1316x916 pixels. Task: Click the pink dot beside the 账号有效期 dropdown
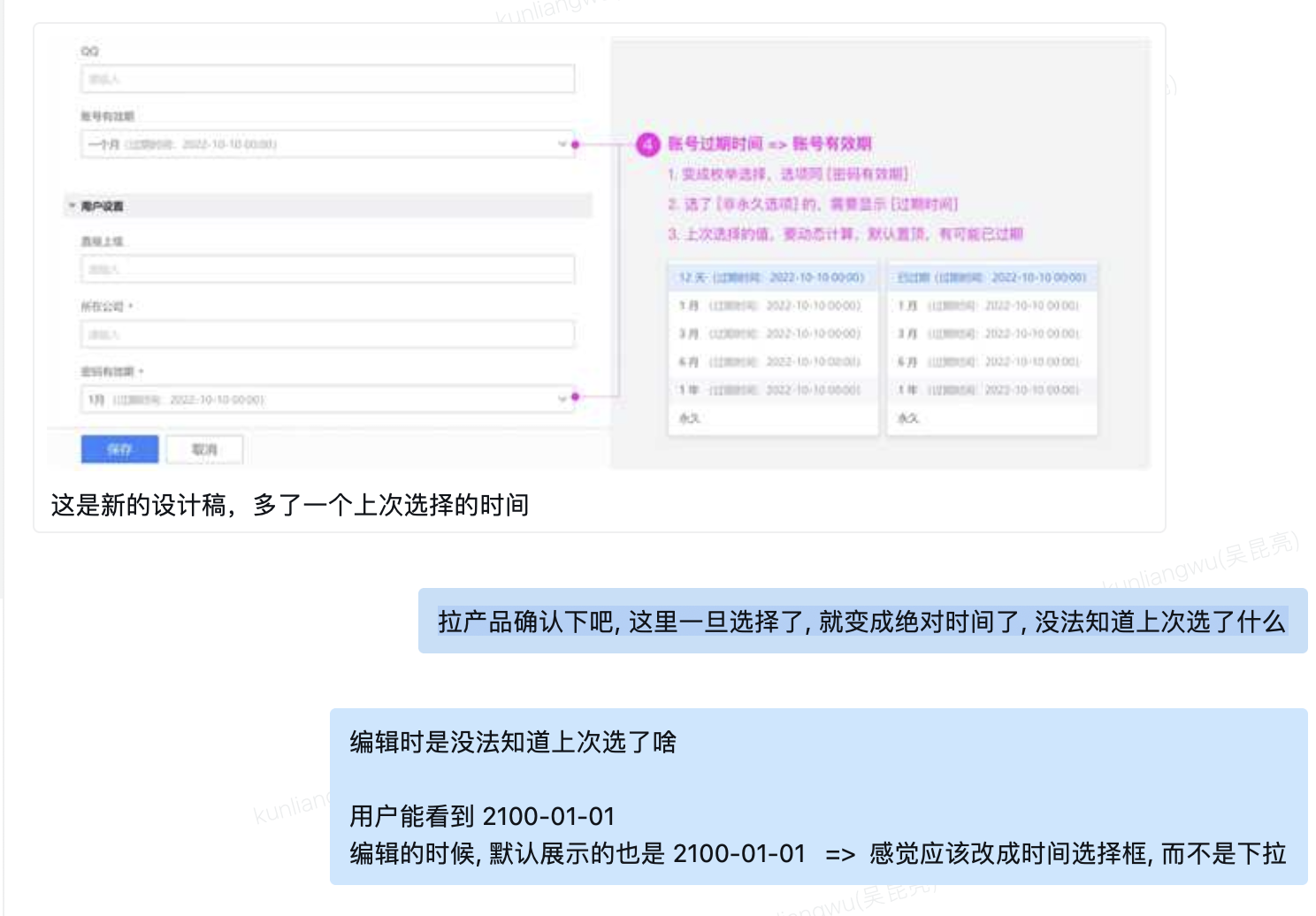click(x=577, y=141)
